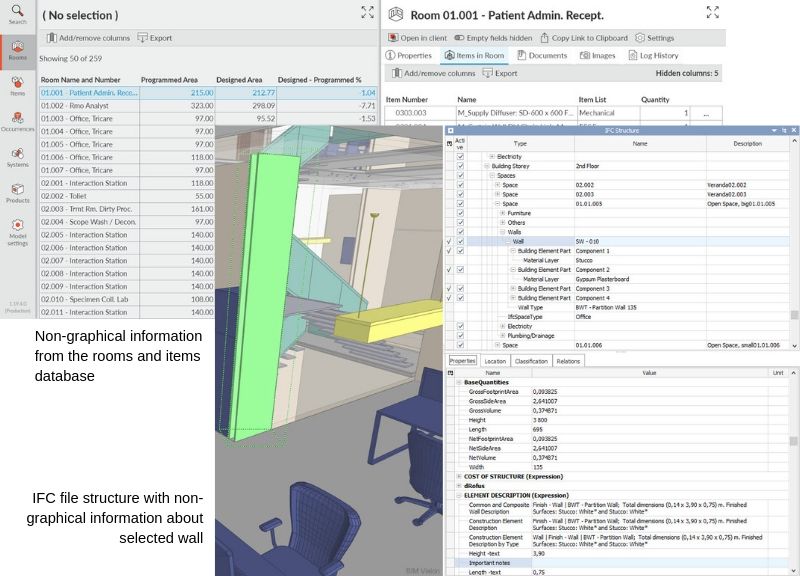Expand the Furniture tree node
This screenshot has height=576, width=800.
coord(503,213)
